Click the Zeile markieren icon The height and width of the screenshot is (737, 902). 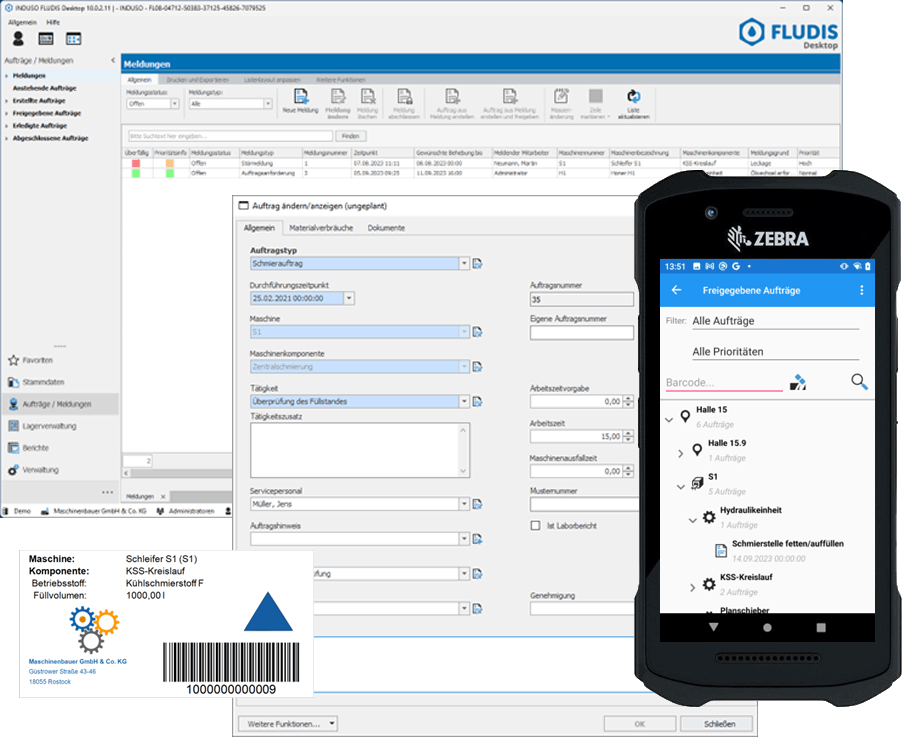coord(595,104)
